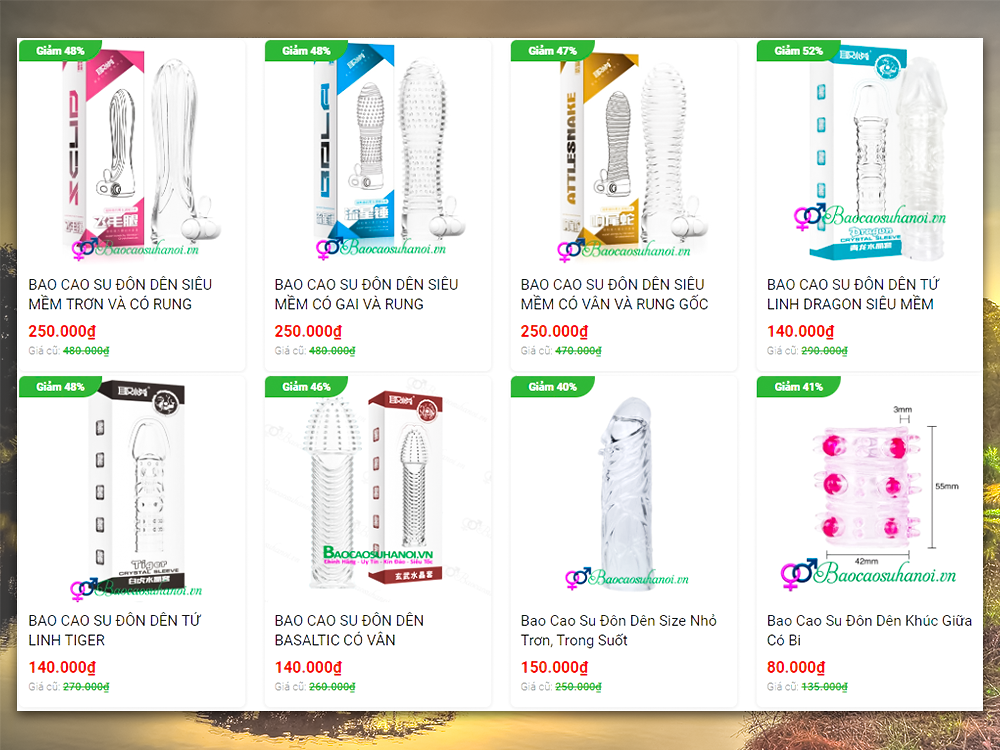Click the Giảm 46% discount badge
Image resolution: width=1000 pixels, height=750 pixels.
[306, 386]
